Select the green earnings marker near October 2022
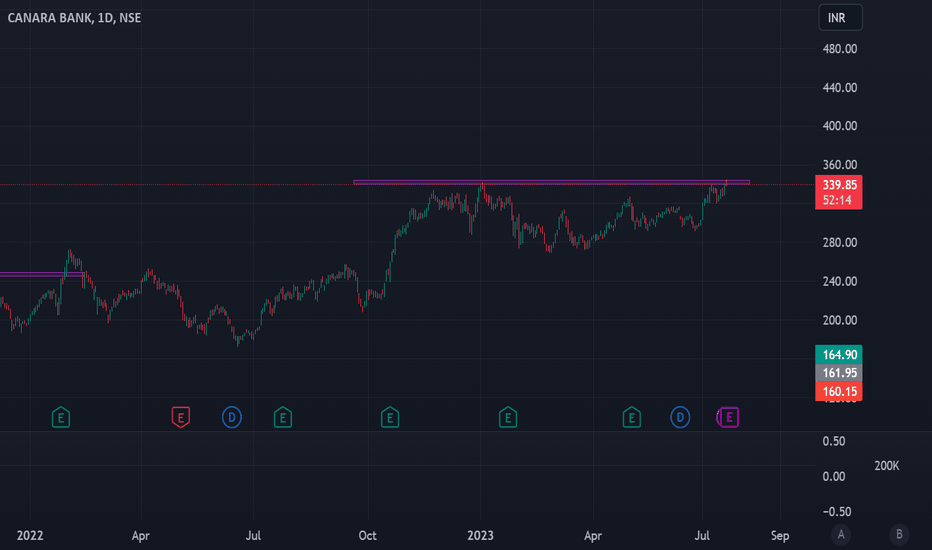This screenshot has height=550, width=932. 390,417
